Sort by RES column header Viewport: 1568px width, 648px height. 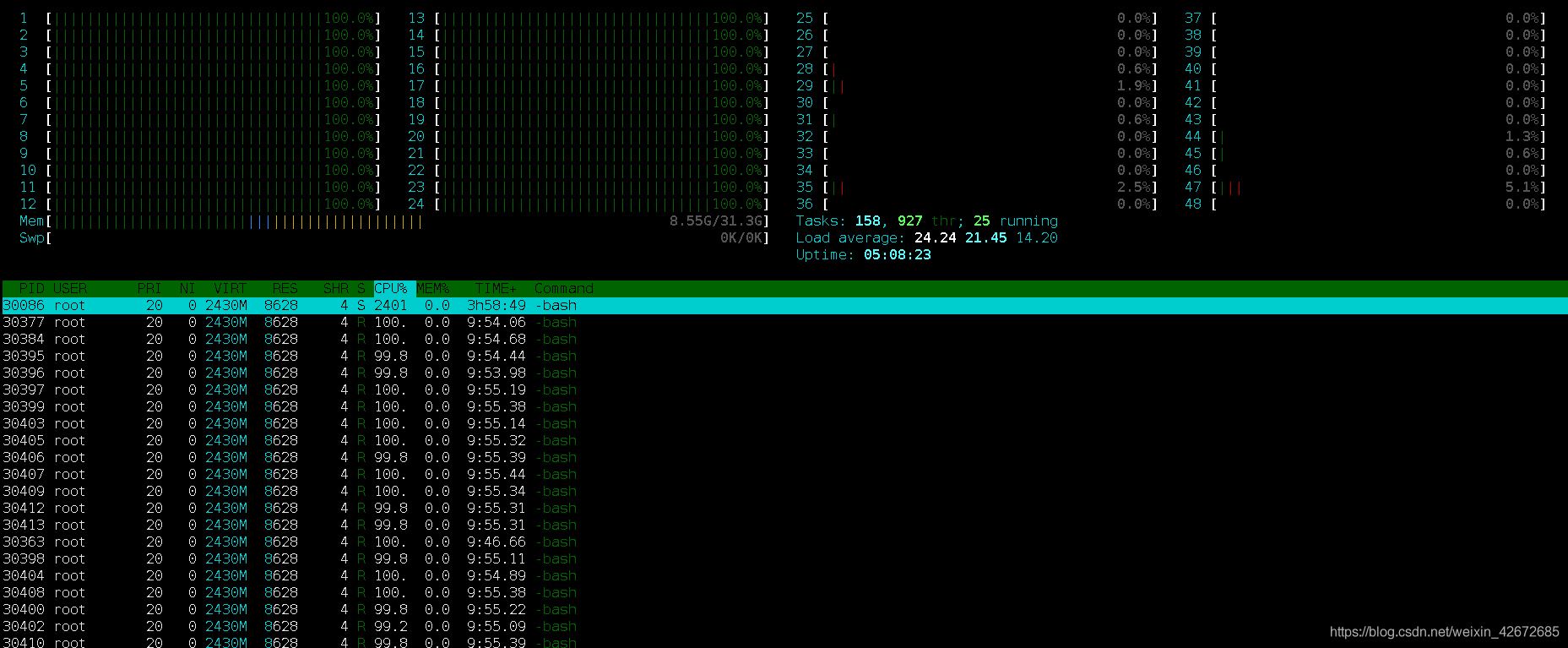[x=285, y=289]
